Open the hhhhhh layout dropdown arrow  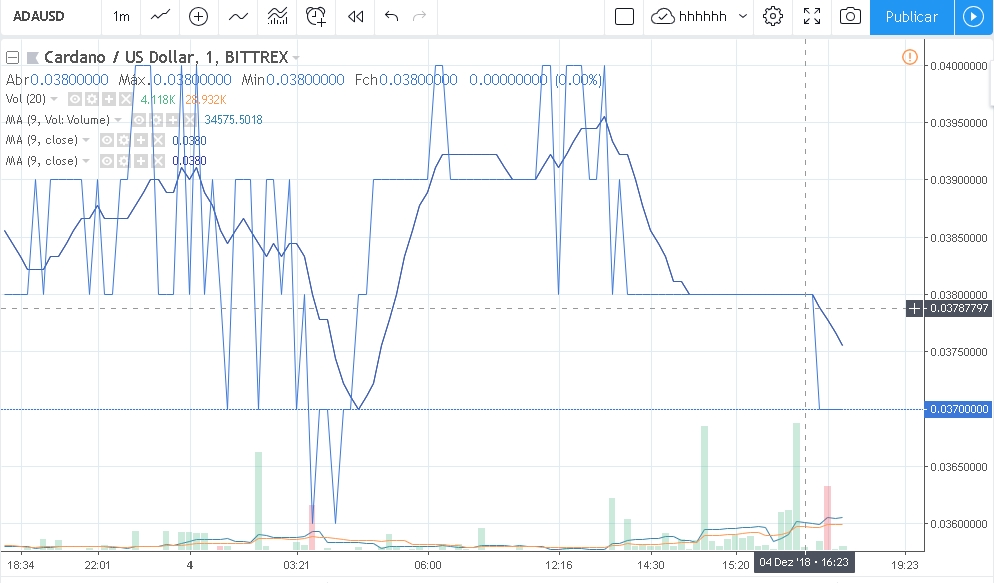click(742, 16)
